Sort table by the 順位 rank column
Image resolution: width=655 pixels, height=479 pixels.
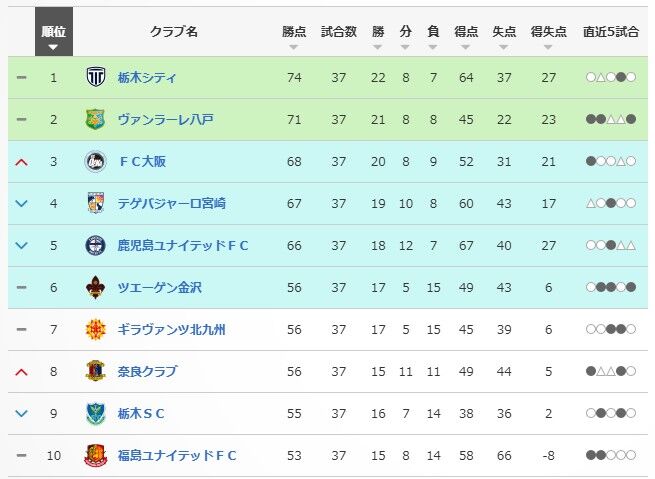pyautogui.click(x=54, y=37)
